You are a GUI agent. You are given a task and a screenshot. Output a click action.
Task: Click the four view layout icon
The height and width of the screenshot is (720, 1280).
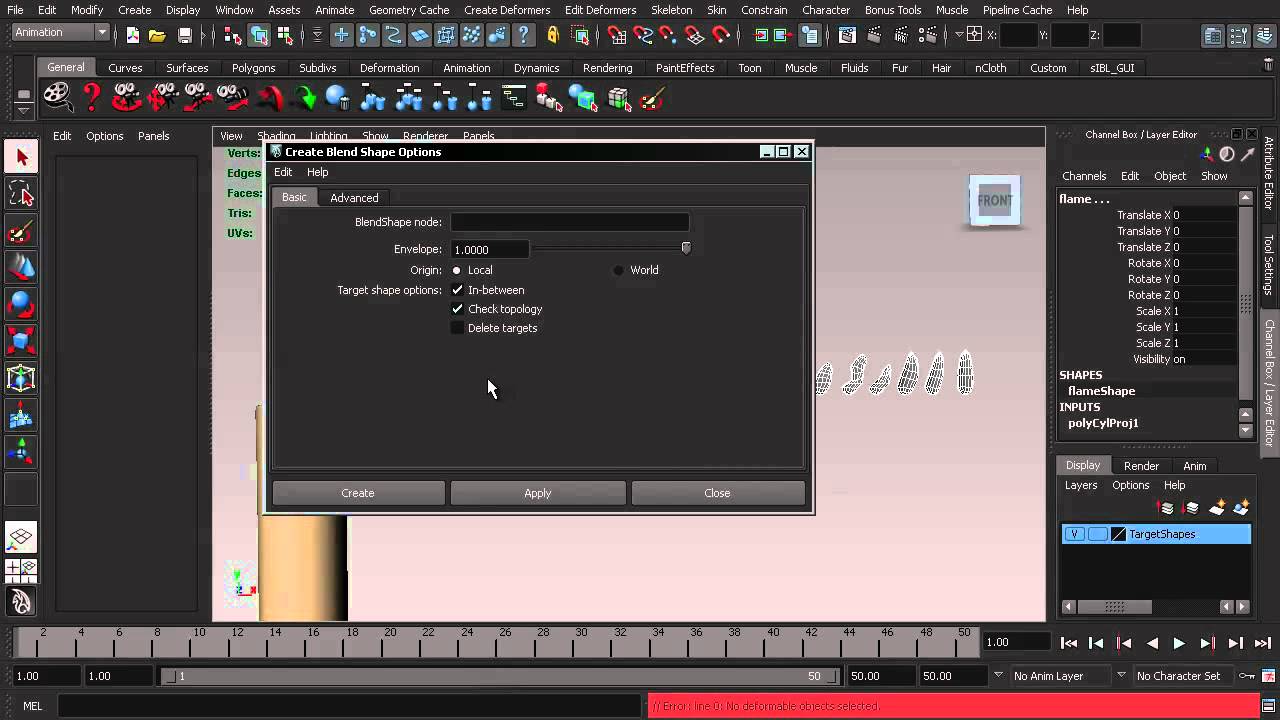[21, 570]
